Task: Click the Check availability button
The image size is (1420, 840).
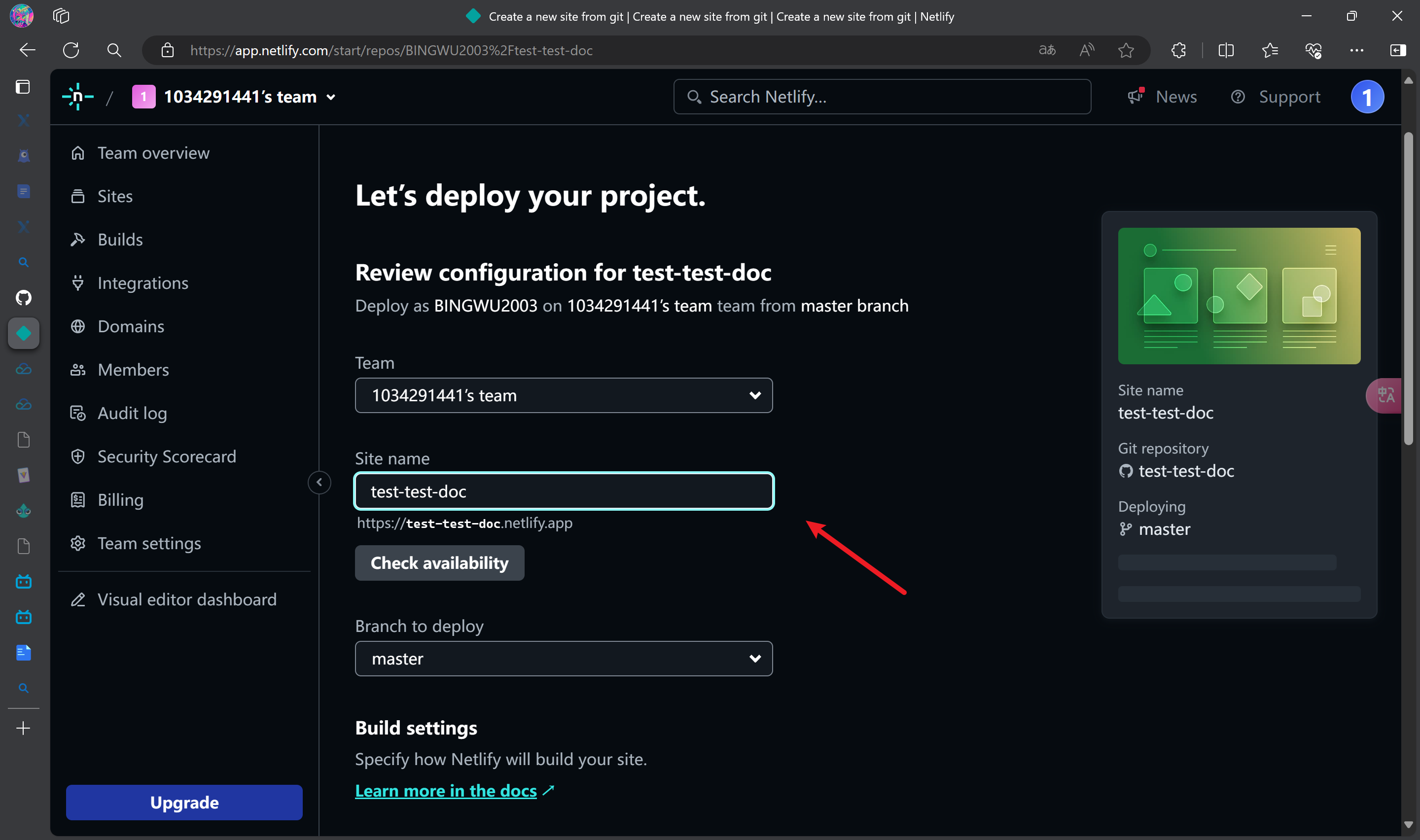Action: point(439,562)
